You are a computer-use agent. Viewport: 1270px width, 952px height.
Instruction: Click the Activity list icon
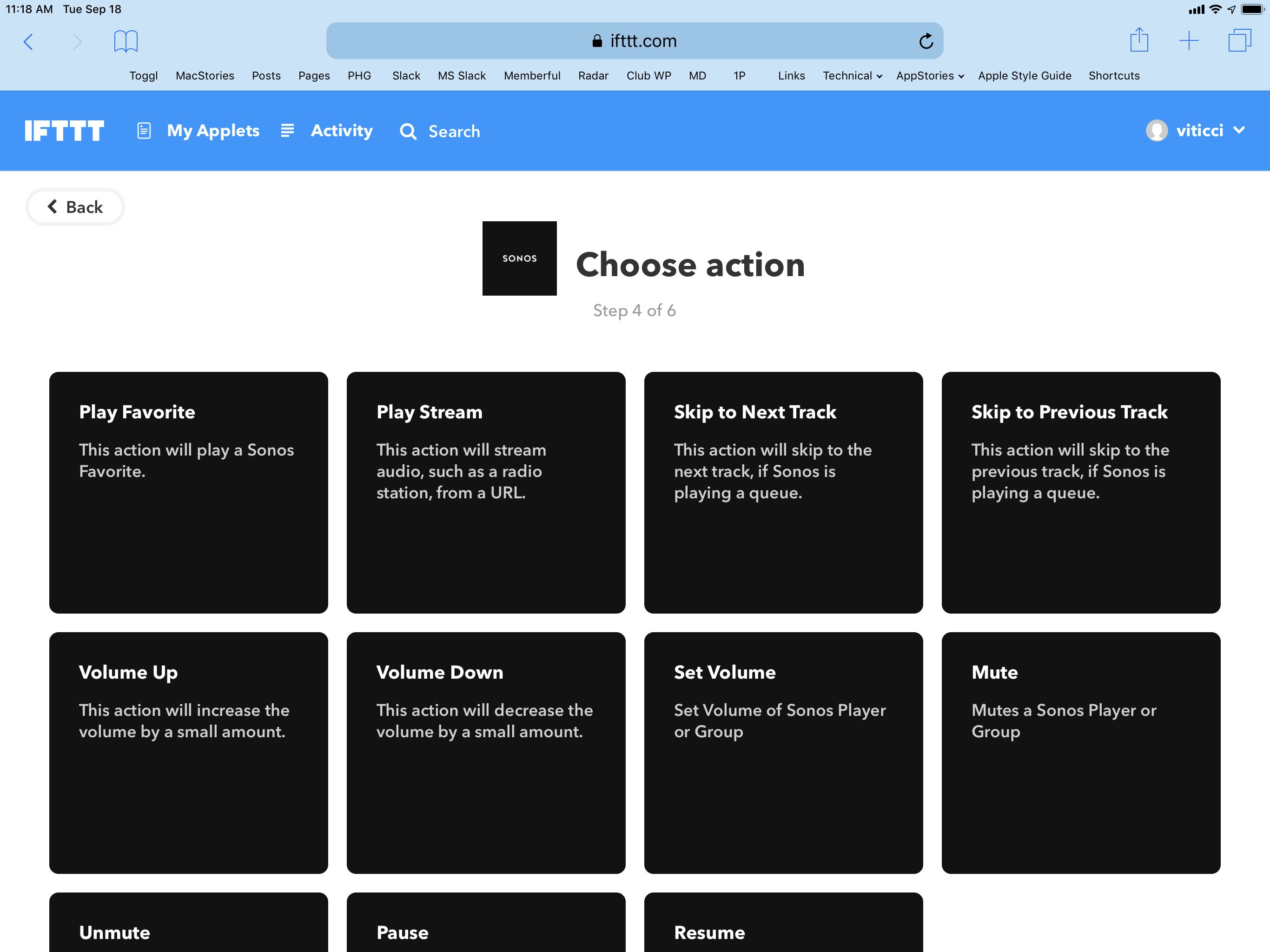click(x=287, y=130)
